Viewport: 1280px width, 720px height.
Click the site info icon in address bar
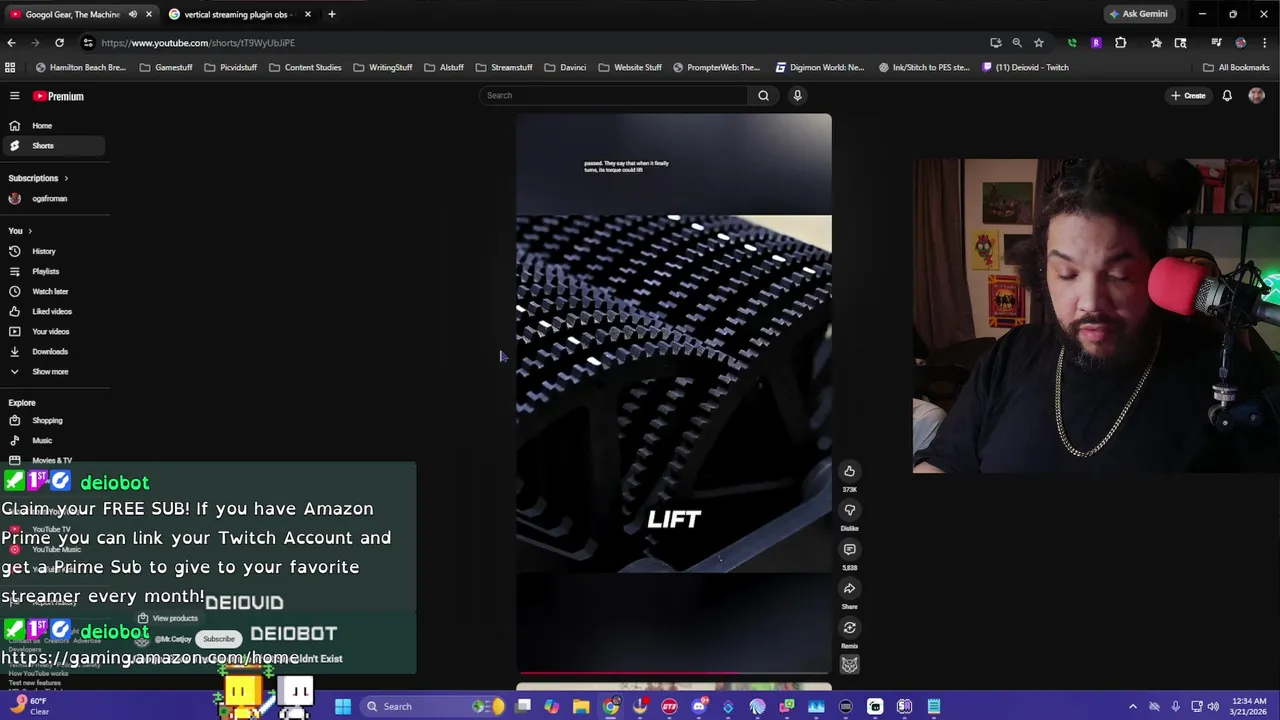88,43
